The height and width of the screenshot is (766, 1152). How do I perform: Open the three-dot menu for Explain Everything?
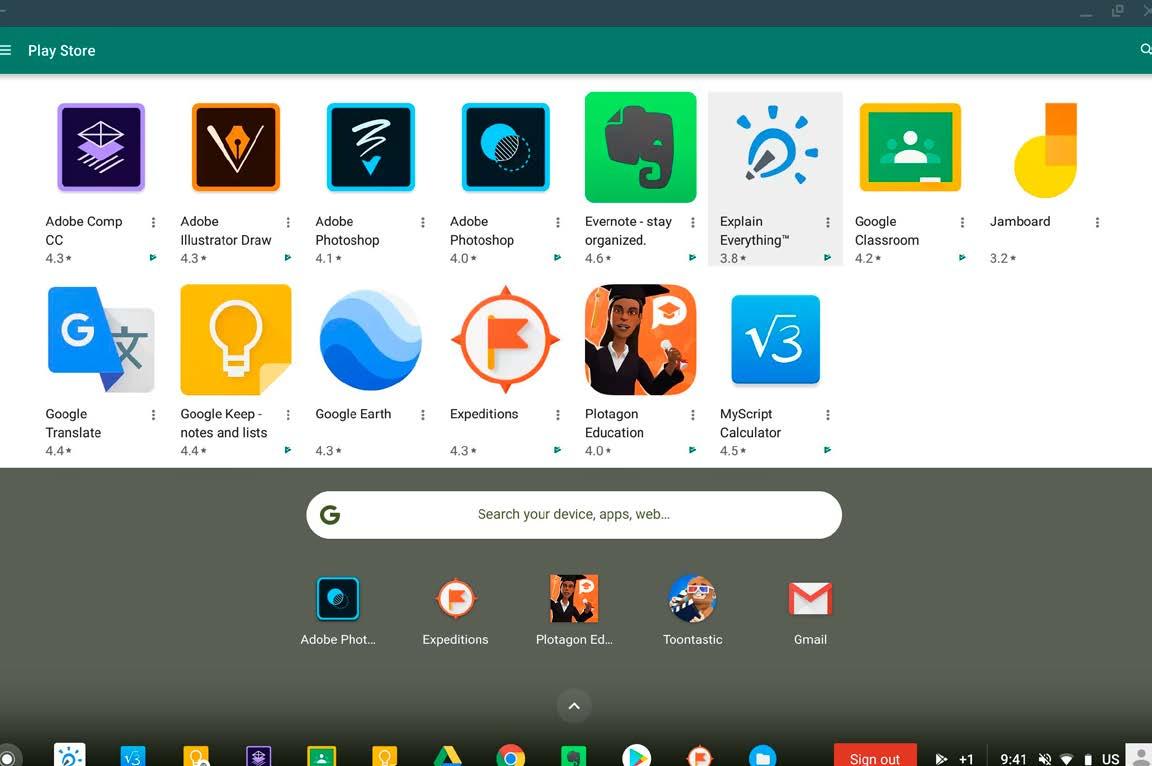pyautogui.click(x=828, y=222)
